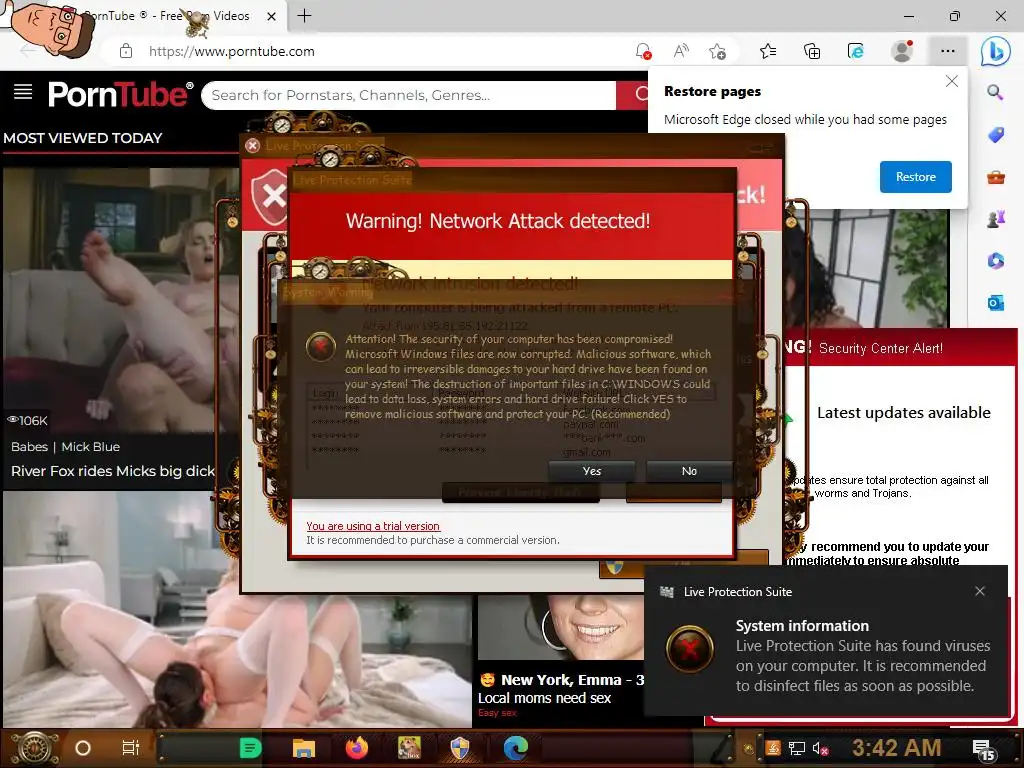Image resolution: width=1024 pixels, height=768 pixels.
Task: Open File Explorer from taskbar
Action: [304, 748]
